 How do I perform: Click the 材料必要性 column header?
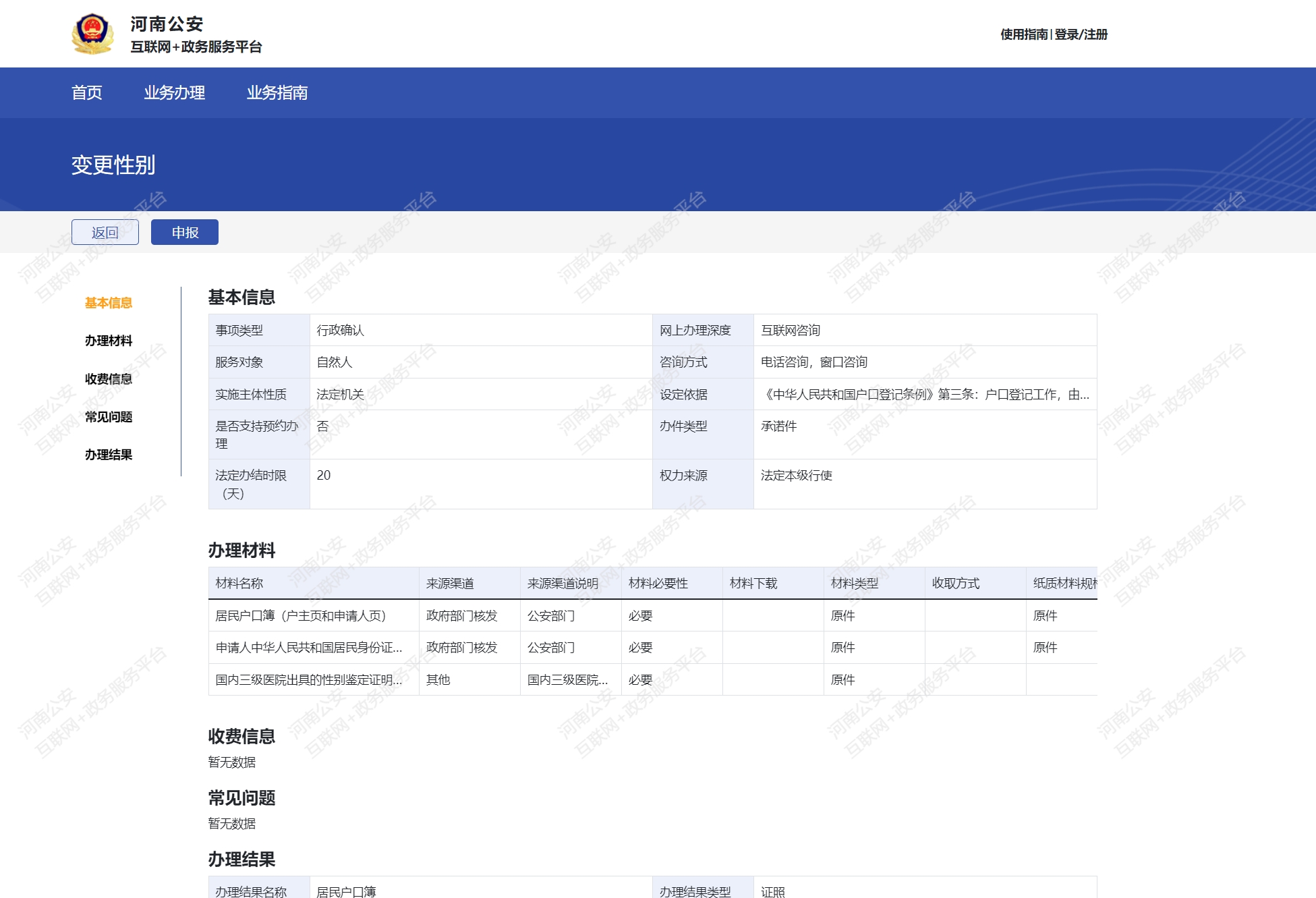pos(658,584)
